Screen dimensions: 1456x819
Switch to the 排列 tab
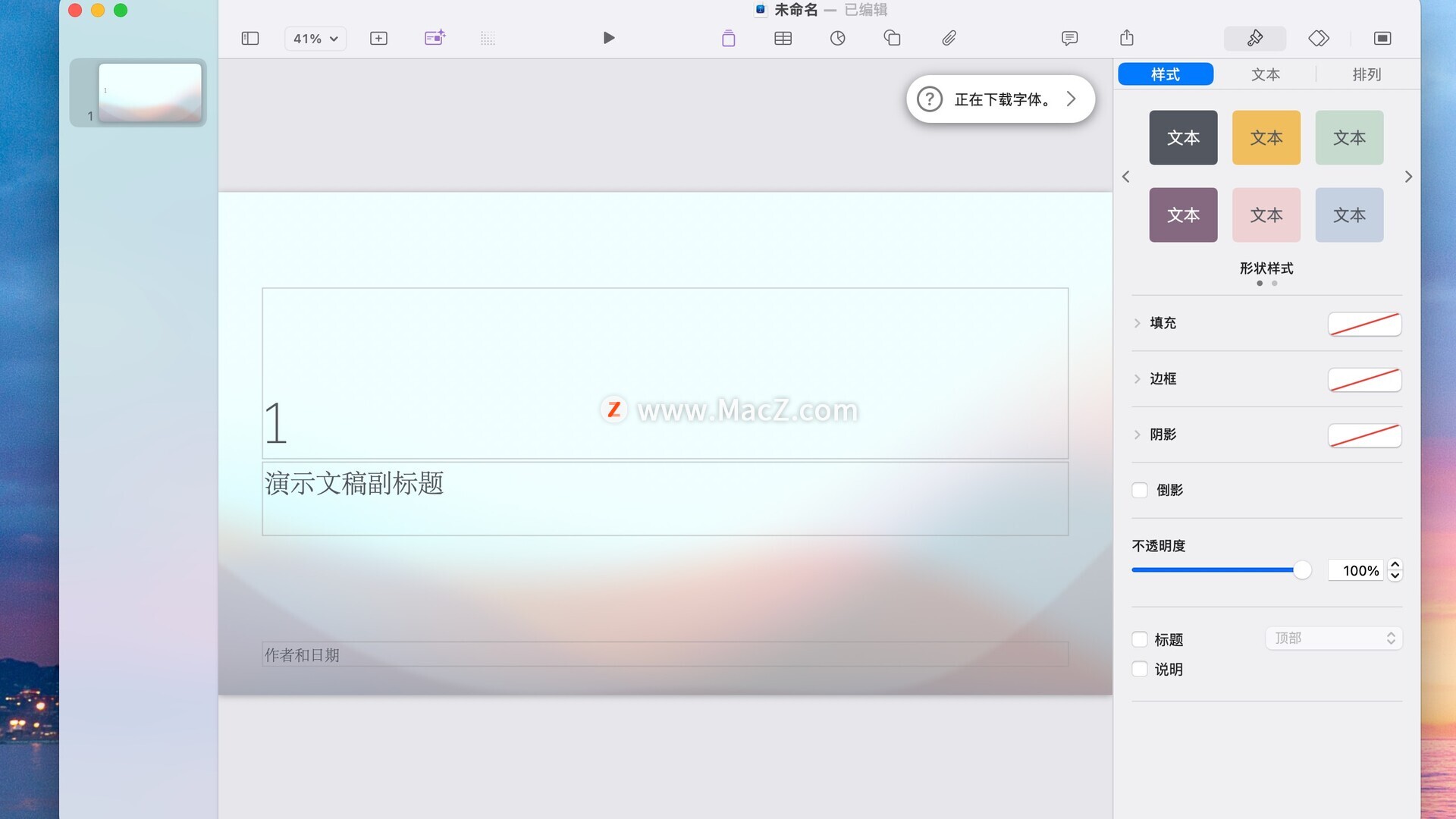(1367, 74)
